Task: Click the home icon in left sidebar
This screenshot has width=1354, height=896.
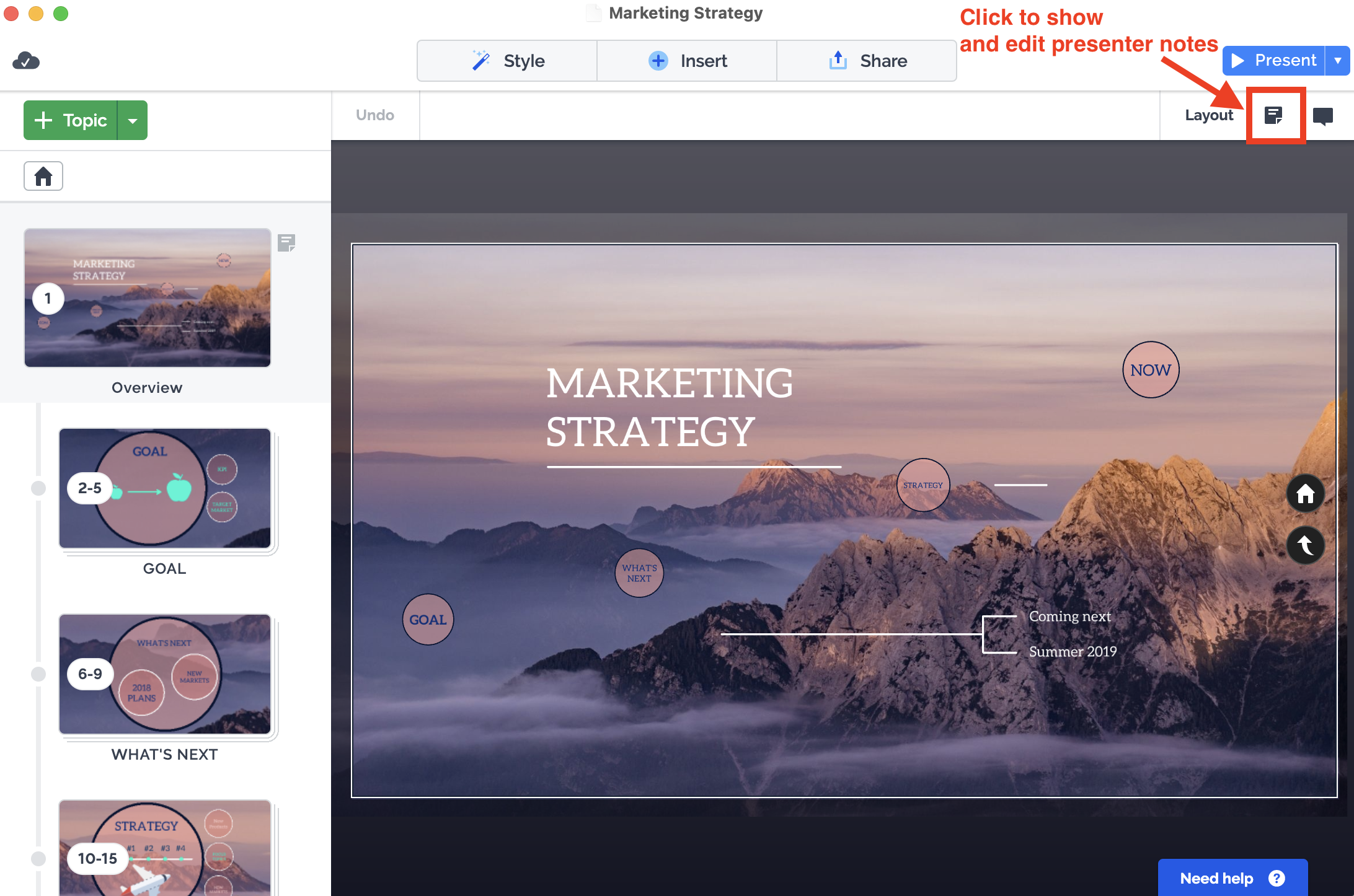Action: [43, 177]
